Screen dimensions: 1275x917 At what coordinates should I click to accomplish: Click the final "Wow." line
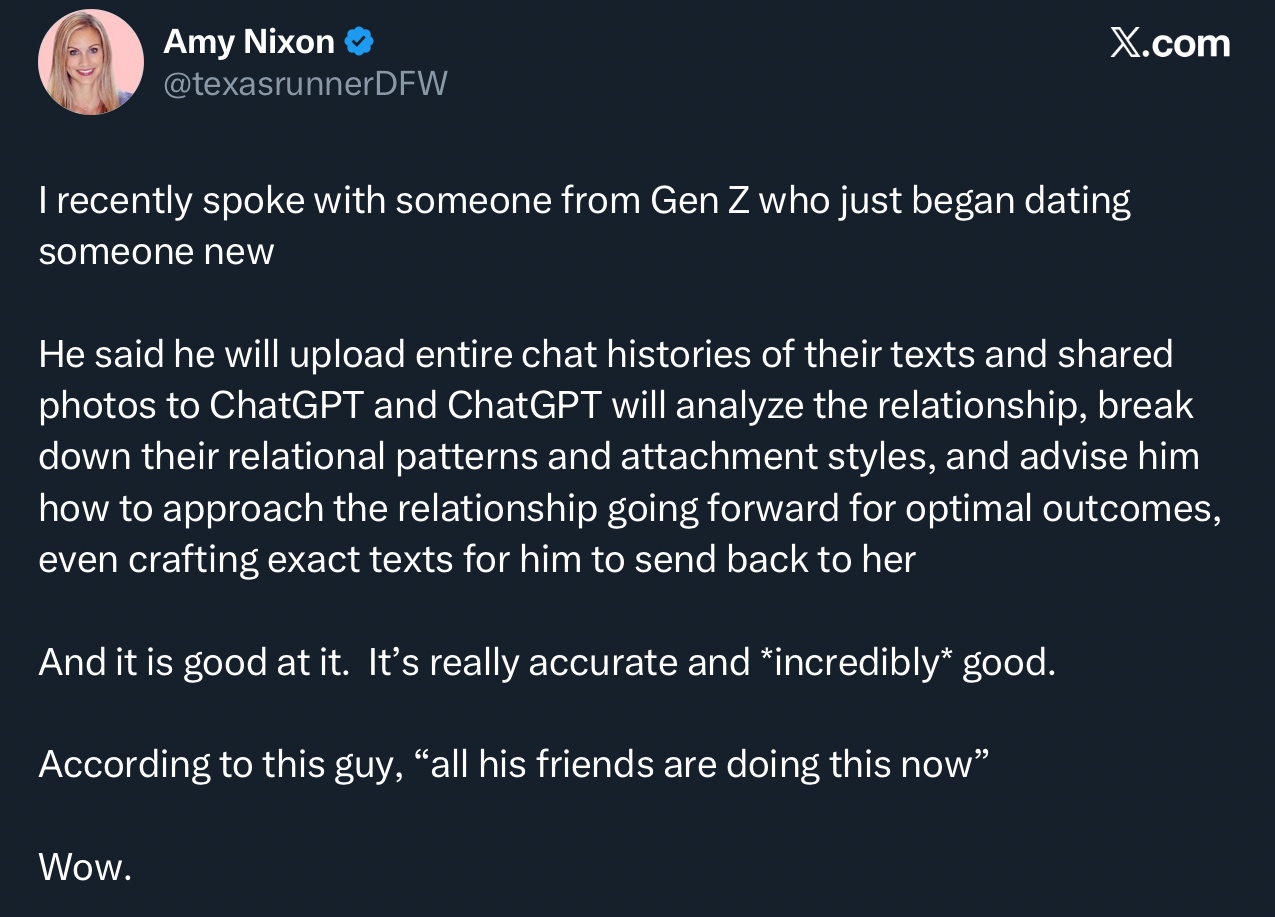[85, 866]
